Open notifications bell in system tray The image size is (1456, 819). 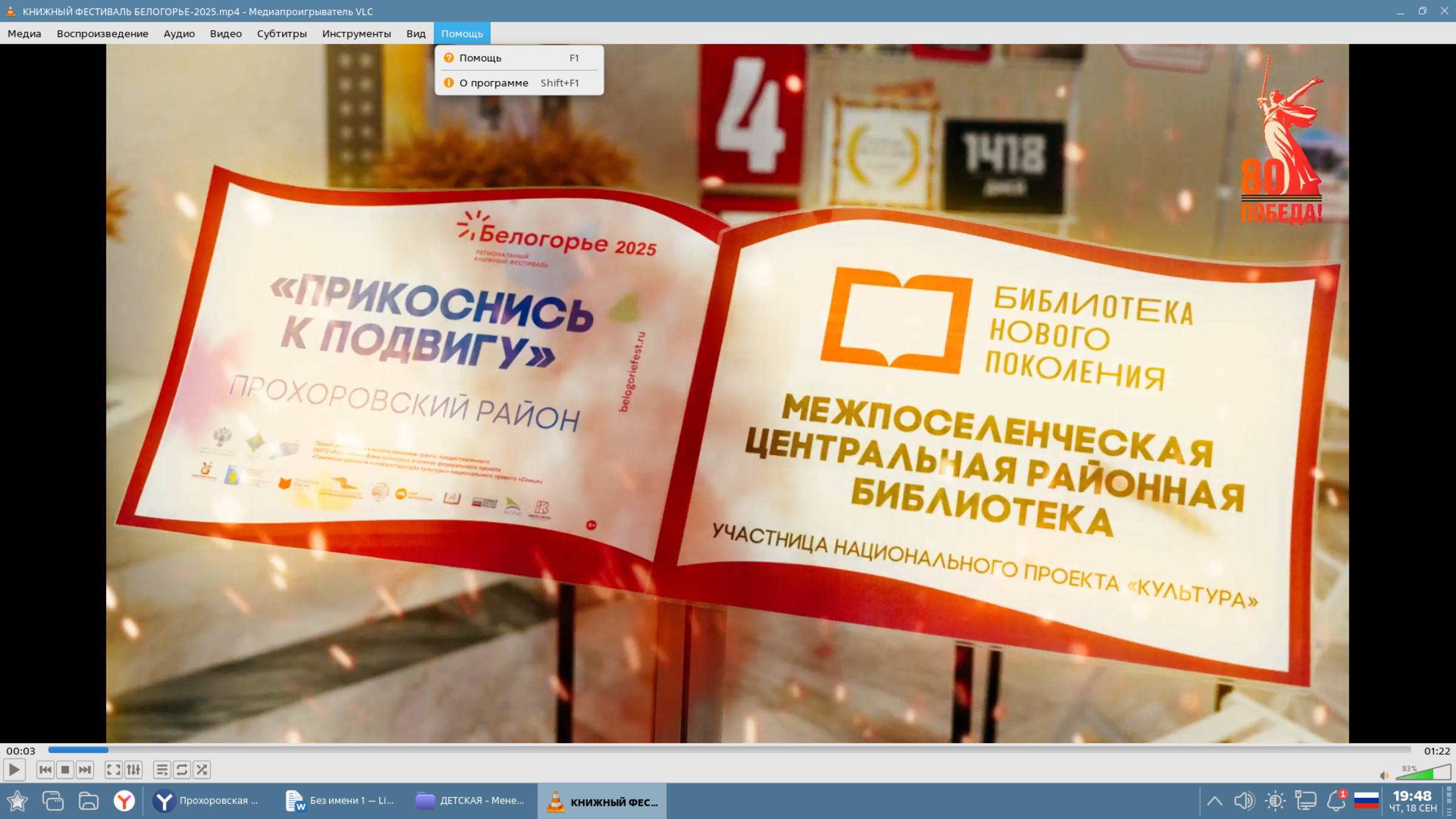[x=1335, y=801]
